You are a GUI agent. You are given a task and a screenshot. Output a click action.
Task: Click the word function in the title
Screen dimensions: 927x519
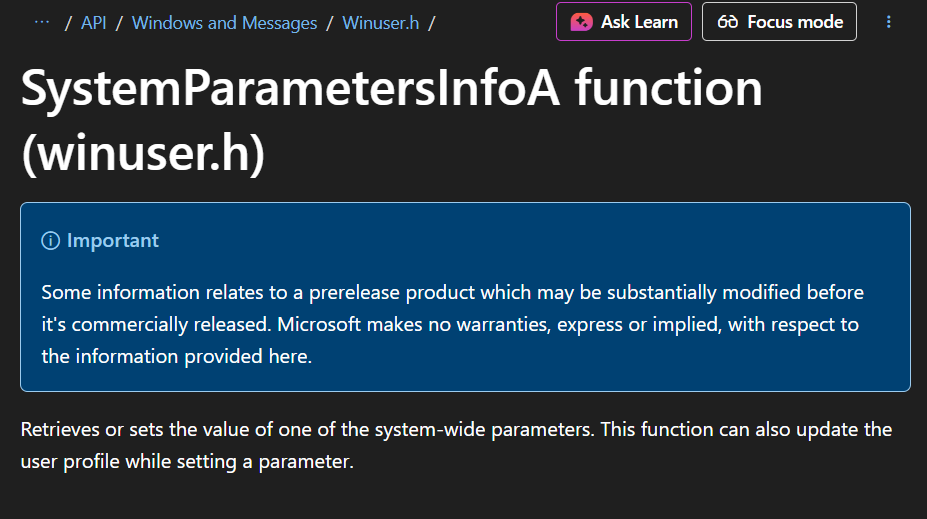click(x=668, y=90)
